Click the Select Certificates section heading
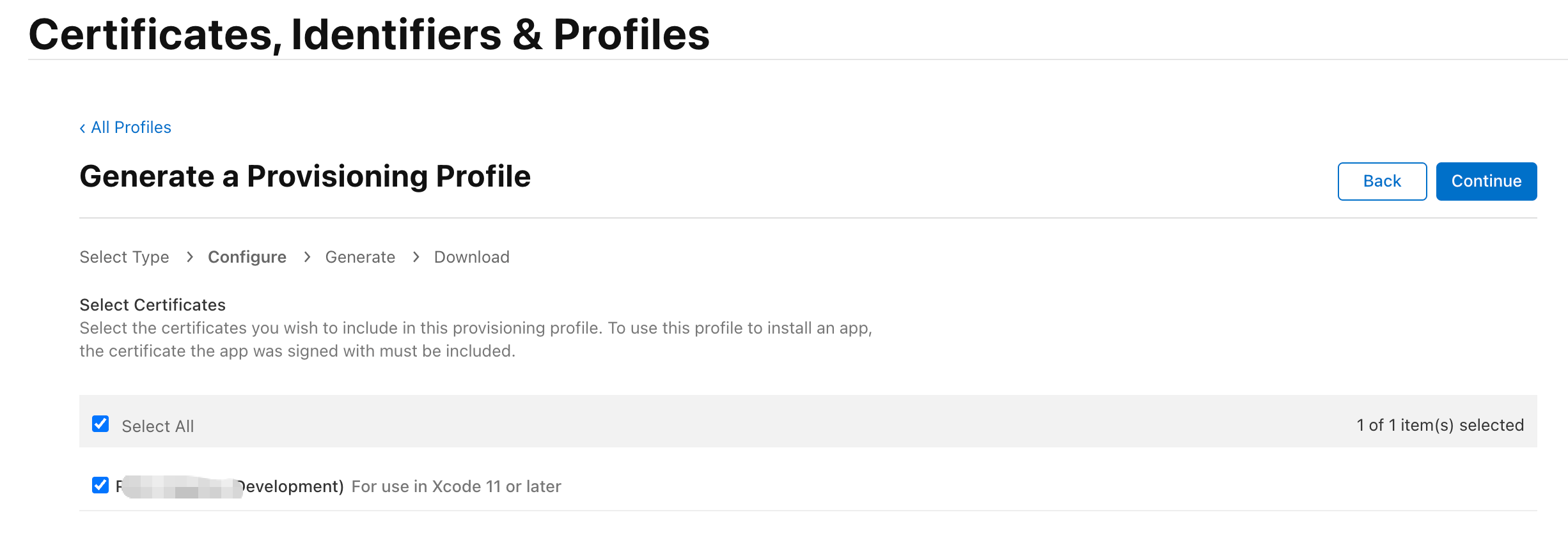Image resolution: width=1568 pixels, height=533 pixels. [x=152, y=305]
